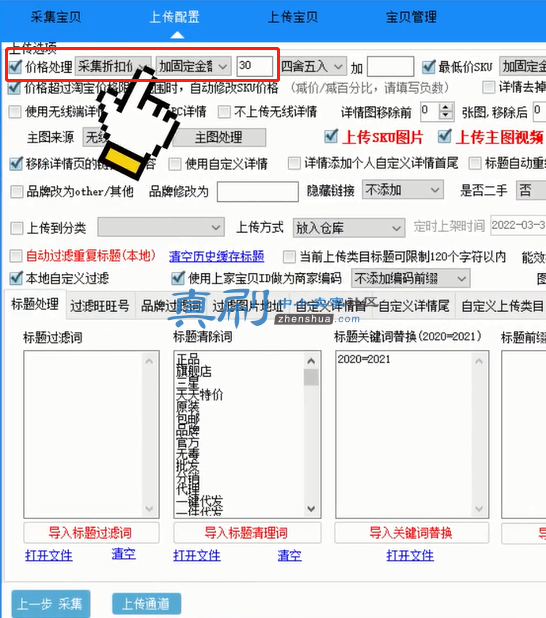546x618 pixels.
Task: Open the 不添加编码前缀 dropdown
Action: point(411,279)
